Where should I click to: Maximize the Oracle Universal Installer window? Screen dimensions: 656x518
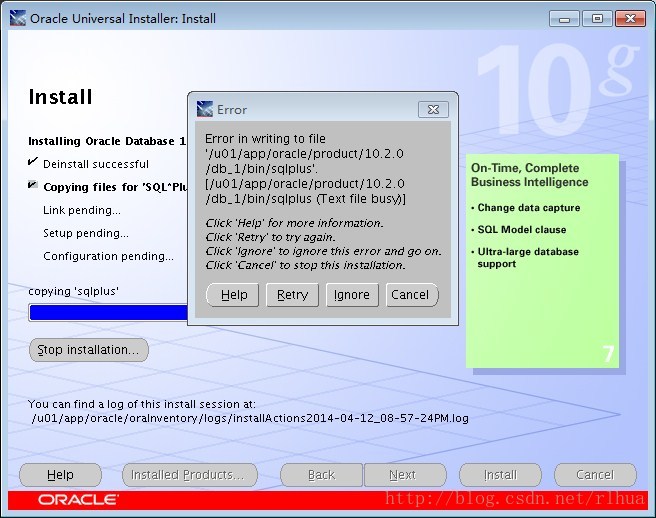tap(597, 19)
